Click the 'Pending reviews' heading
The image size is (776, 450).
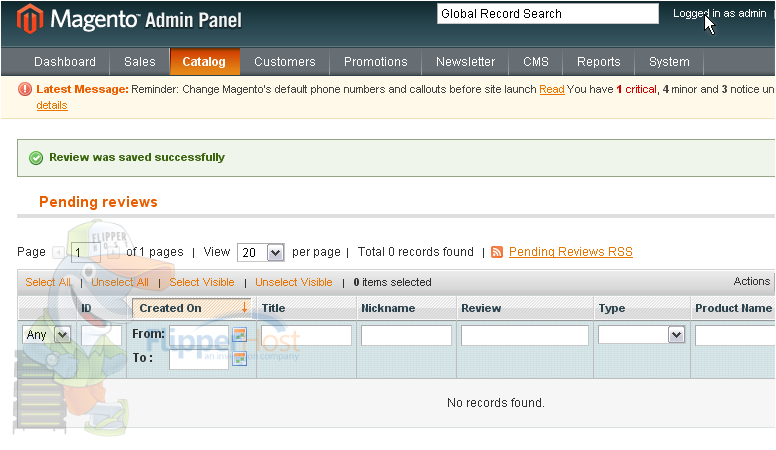(x=98, y=202)
